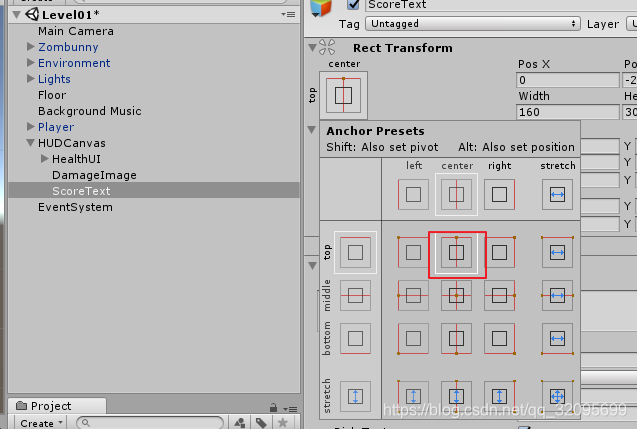
Task: Pick the top-right anchor preset
Action: click(x=499, y=253)
